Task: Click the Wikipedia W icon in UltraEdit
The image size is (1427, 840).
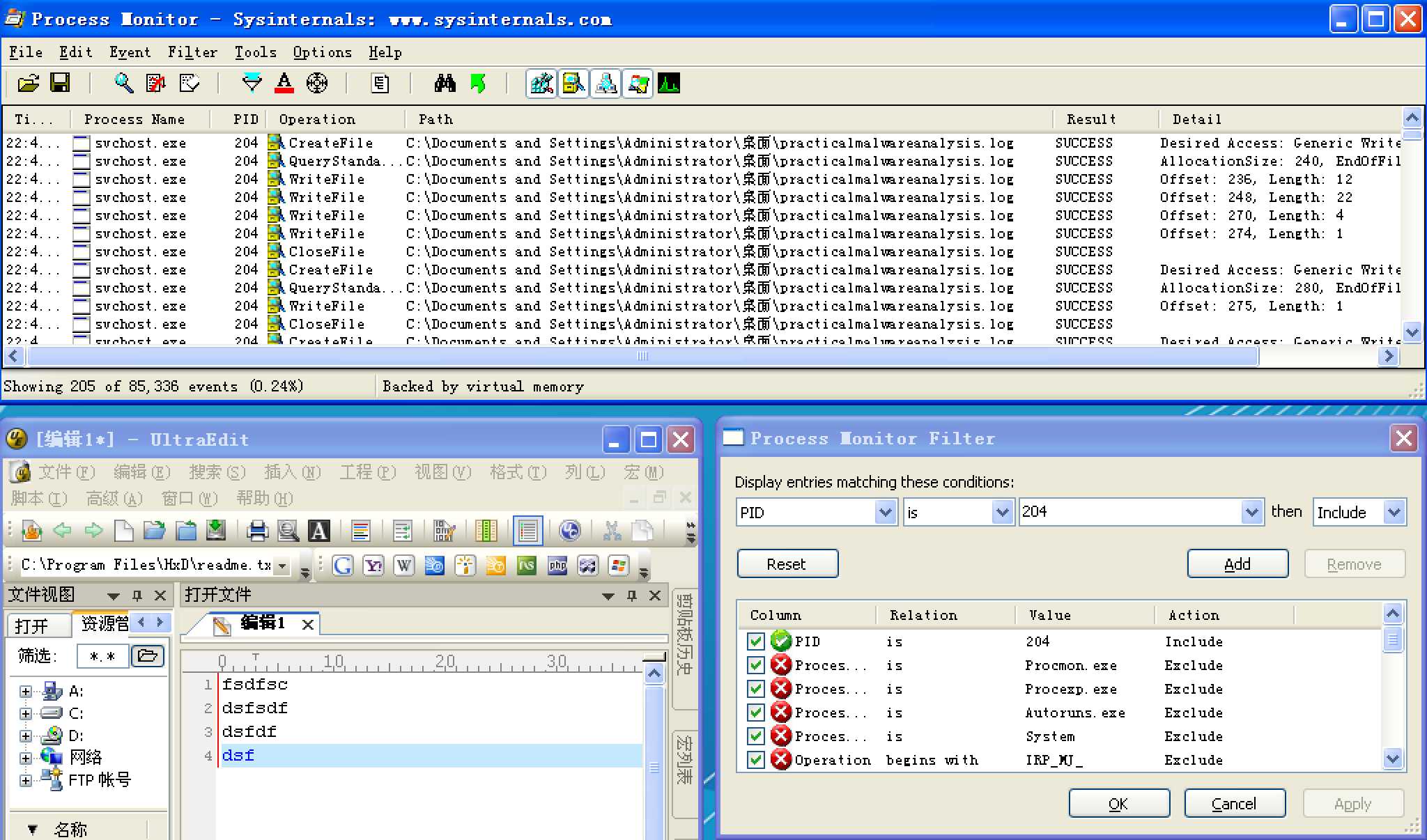Action: [404, 565]
